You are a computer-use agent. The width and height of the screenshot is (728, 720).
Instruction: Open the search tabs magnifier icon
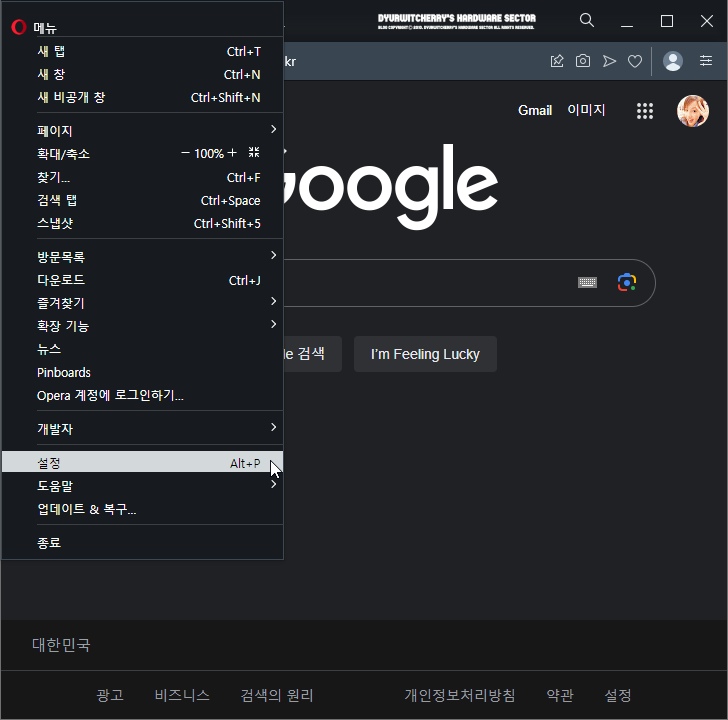pyautogui.click(x=587, y=20)
